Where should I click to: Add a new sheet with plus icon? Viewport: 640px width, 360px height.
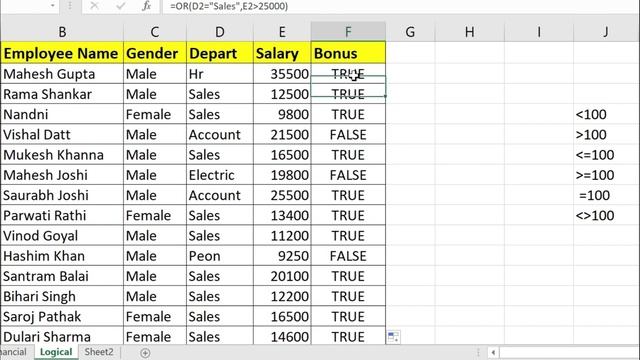[x=145, y=353]
